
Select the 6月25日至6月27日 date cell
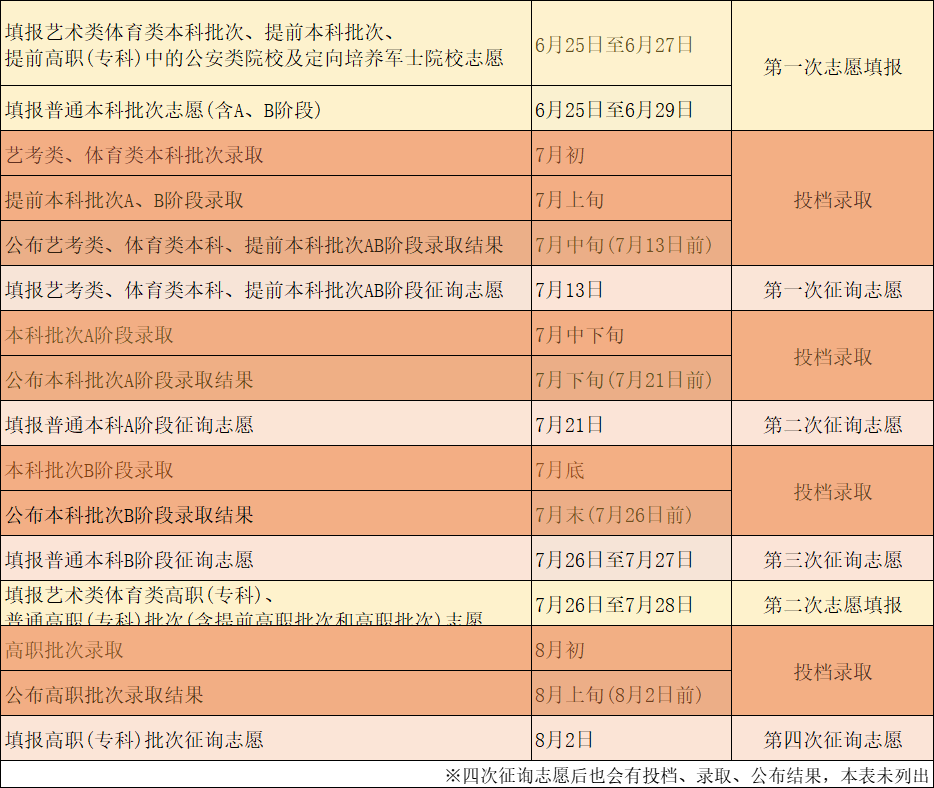click(614, 44)
